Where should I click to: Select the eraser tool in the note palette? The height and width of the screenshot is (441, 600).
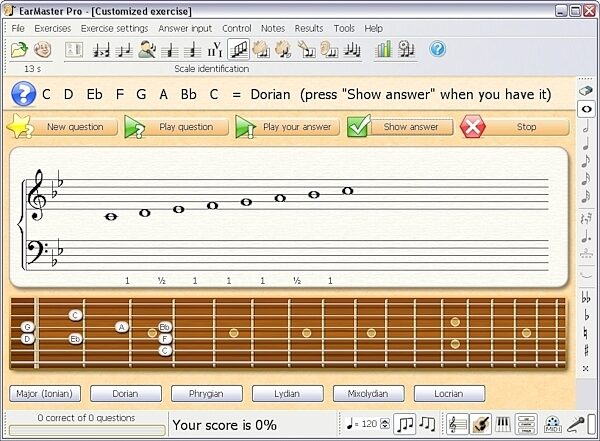point(586,91)
